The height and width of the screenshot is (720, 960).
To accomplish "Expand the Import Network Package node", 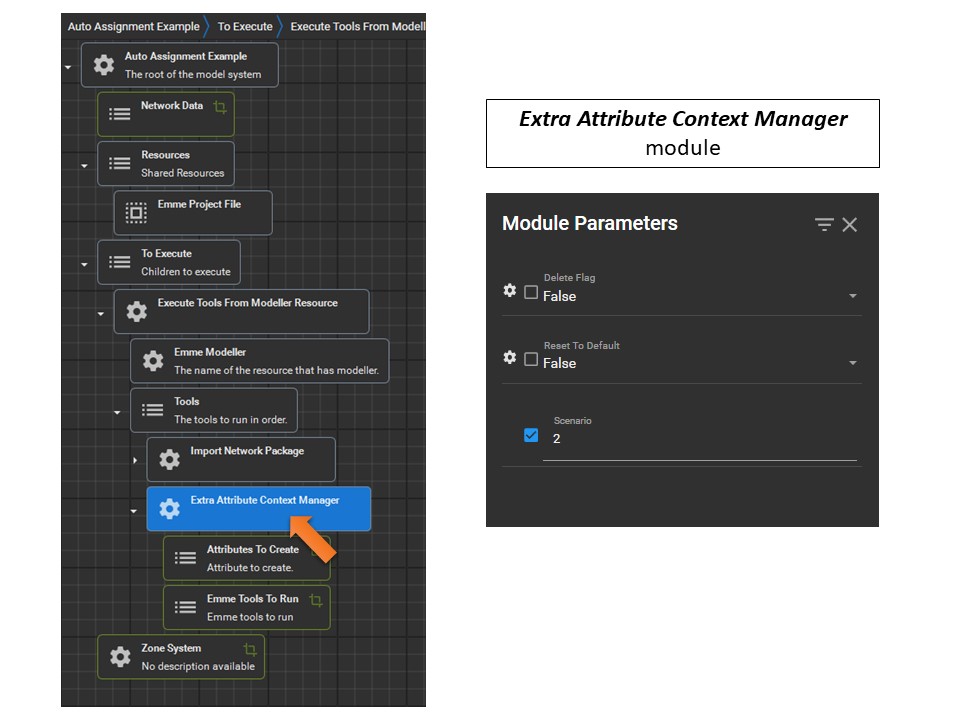I will (135, 460).
